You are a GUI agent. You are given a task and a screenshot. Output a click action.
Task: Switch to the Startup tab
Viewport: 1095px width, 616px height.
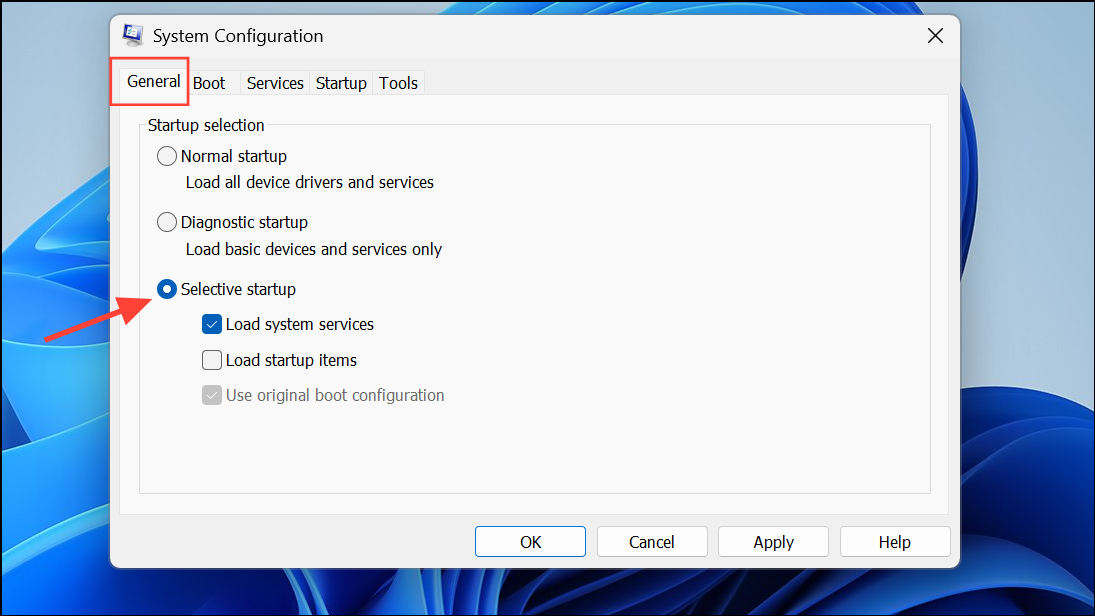click(341, 83)
